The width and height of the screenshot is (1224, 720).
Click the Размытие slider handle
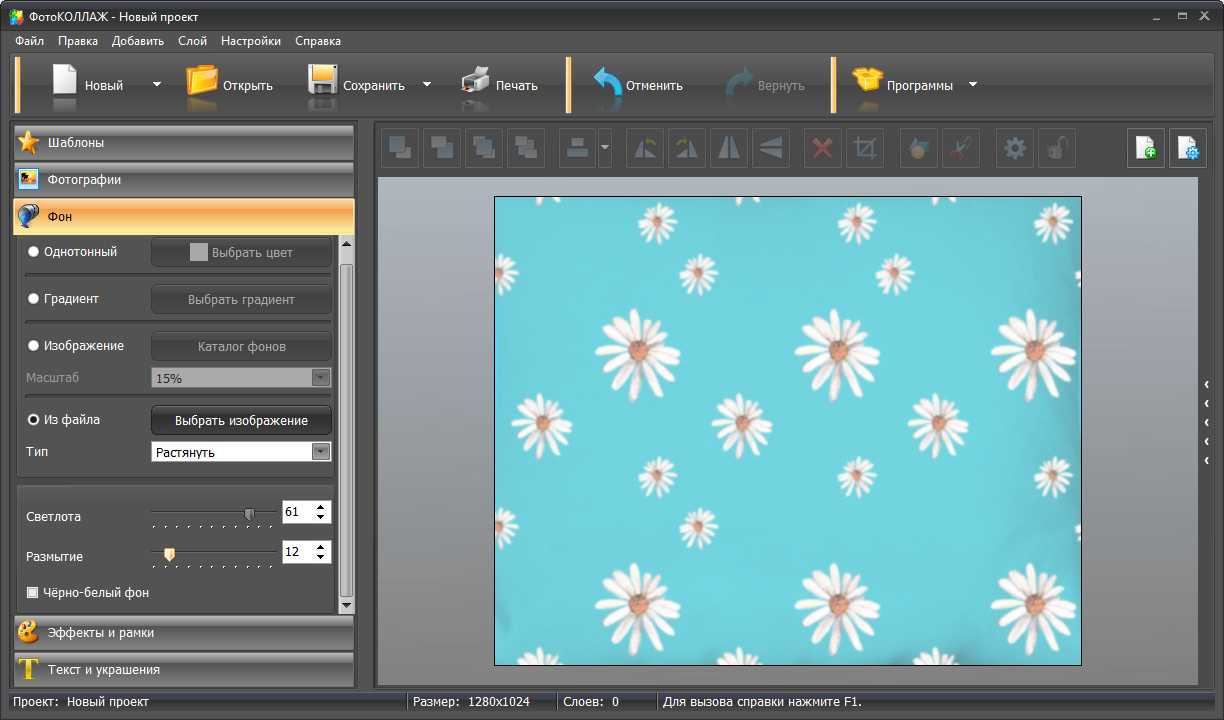170,553
